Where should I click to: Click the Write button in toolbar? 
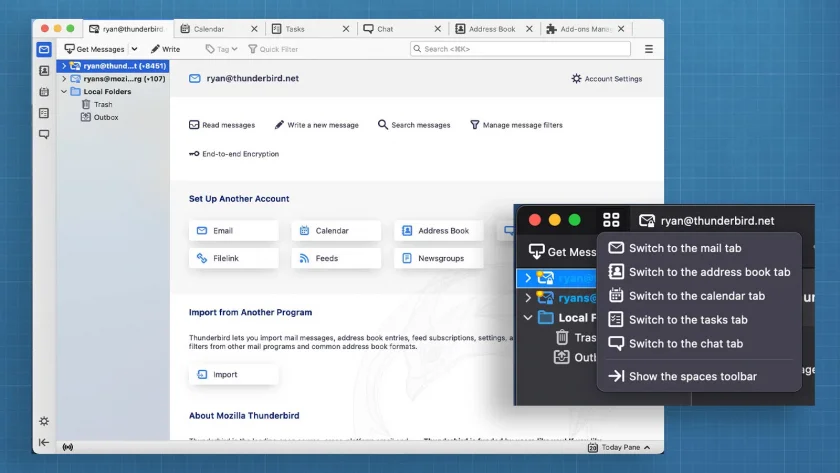pos(165,49)
